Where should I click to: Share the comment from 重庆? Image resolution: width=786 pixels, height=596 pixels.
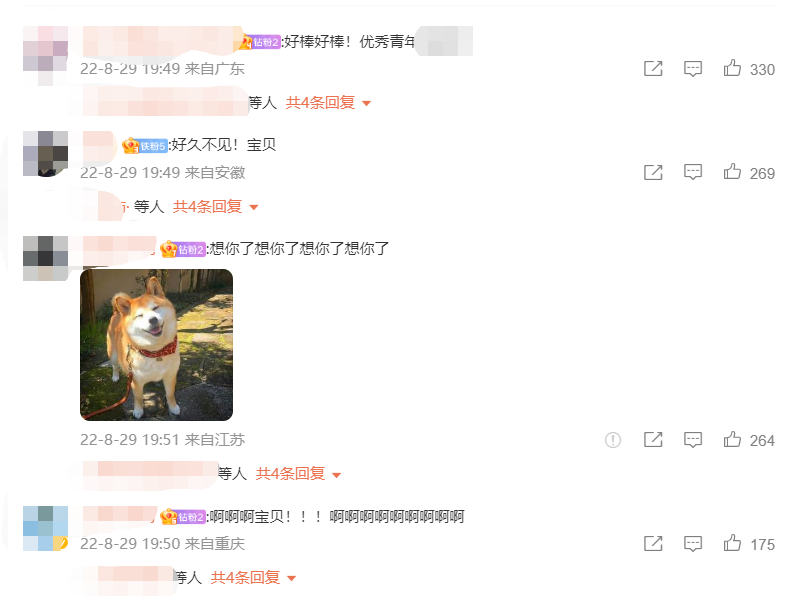653,543
